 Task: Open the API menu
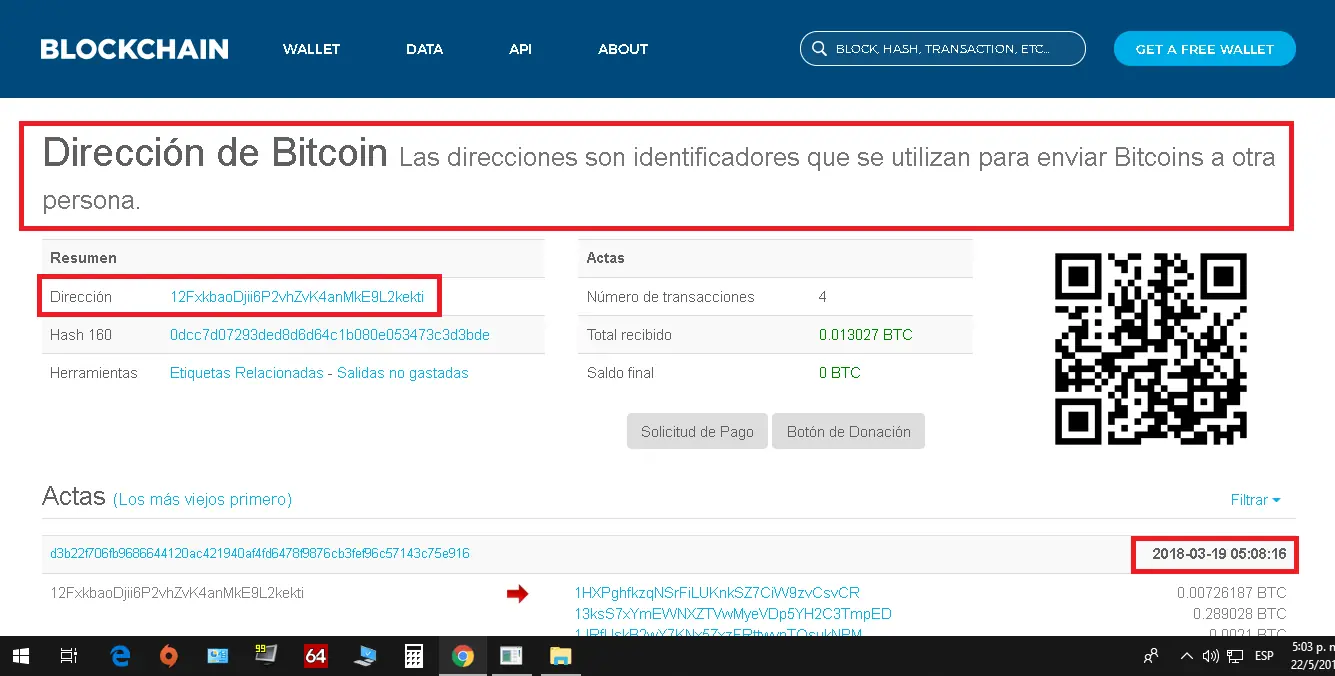[520, 49]
